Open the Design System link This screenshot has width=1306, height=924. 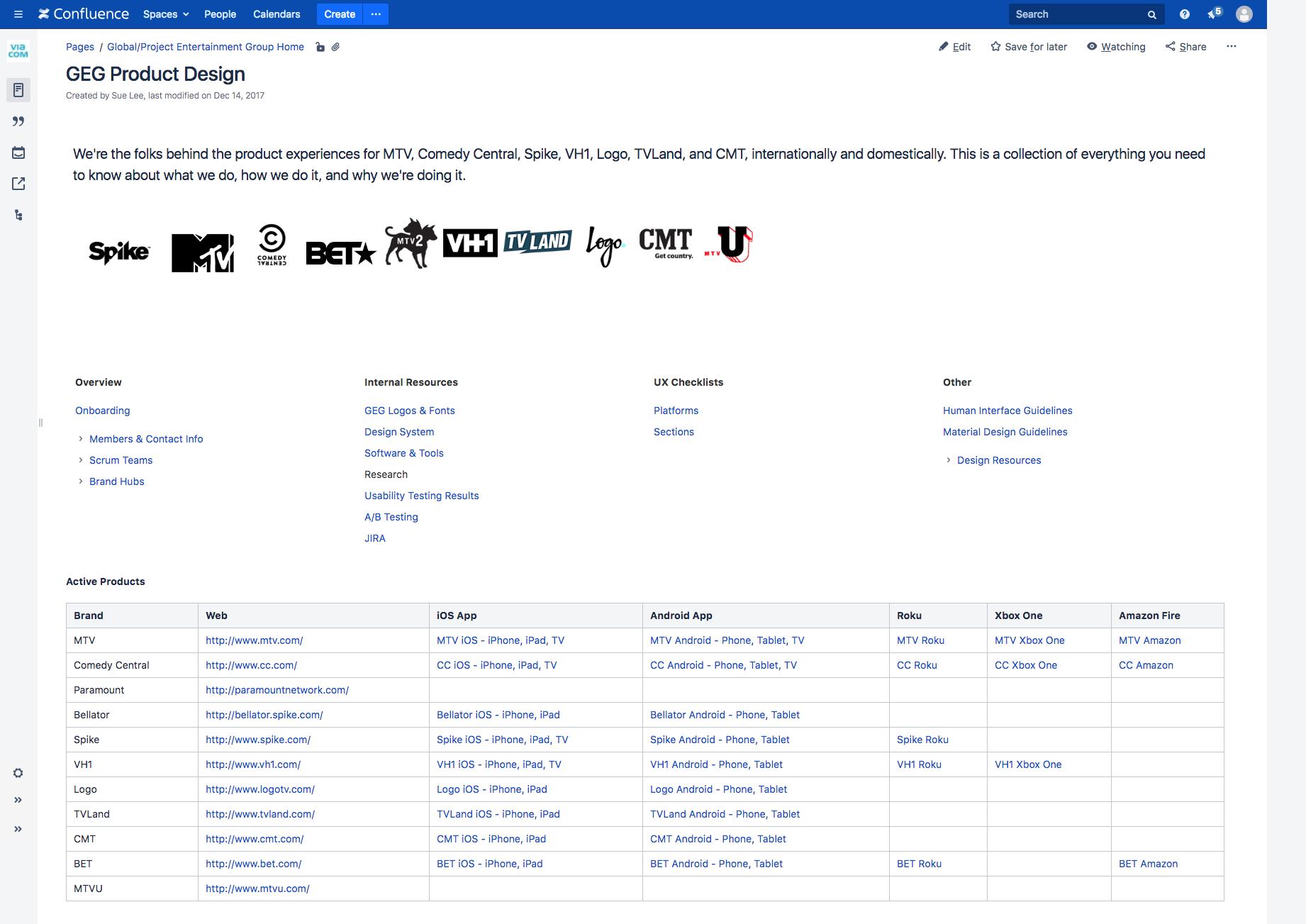click(399, 432)
